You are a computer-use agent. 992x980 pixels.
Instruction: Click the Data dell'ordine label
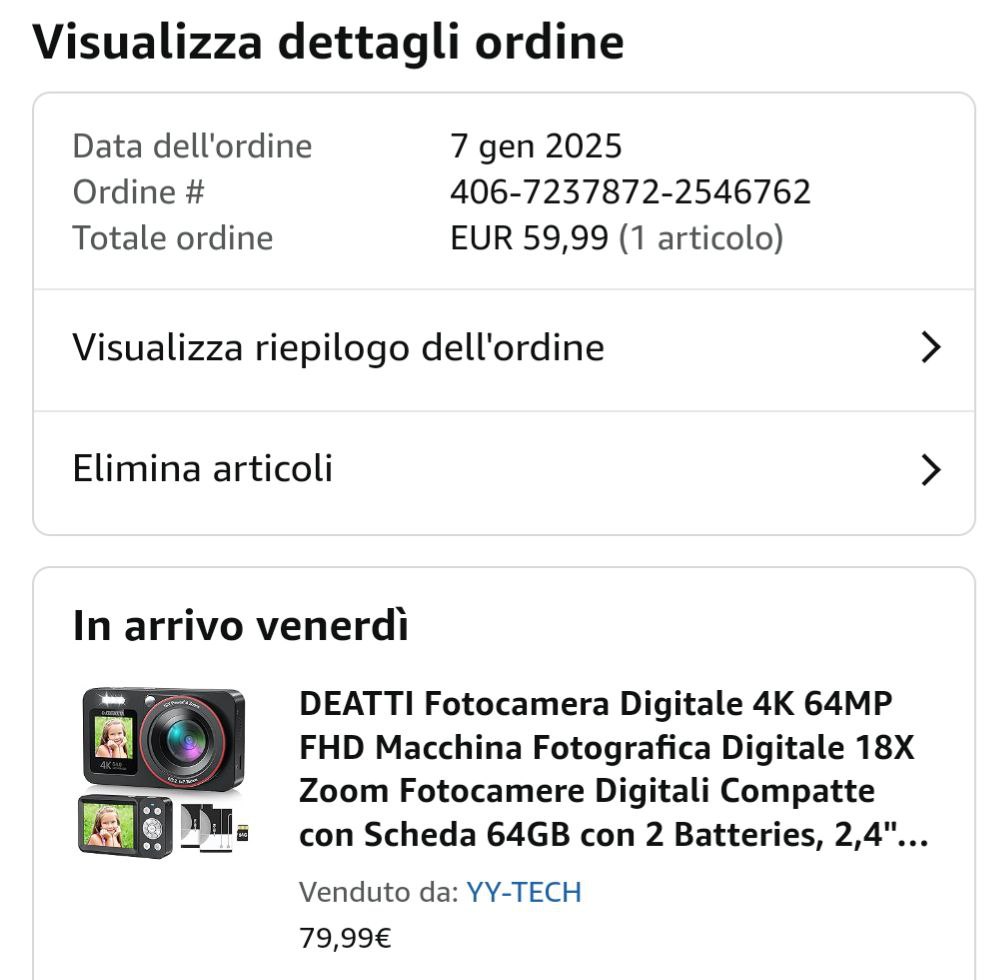[x=192, y=146]
